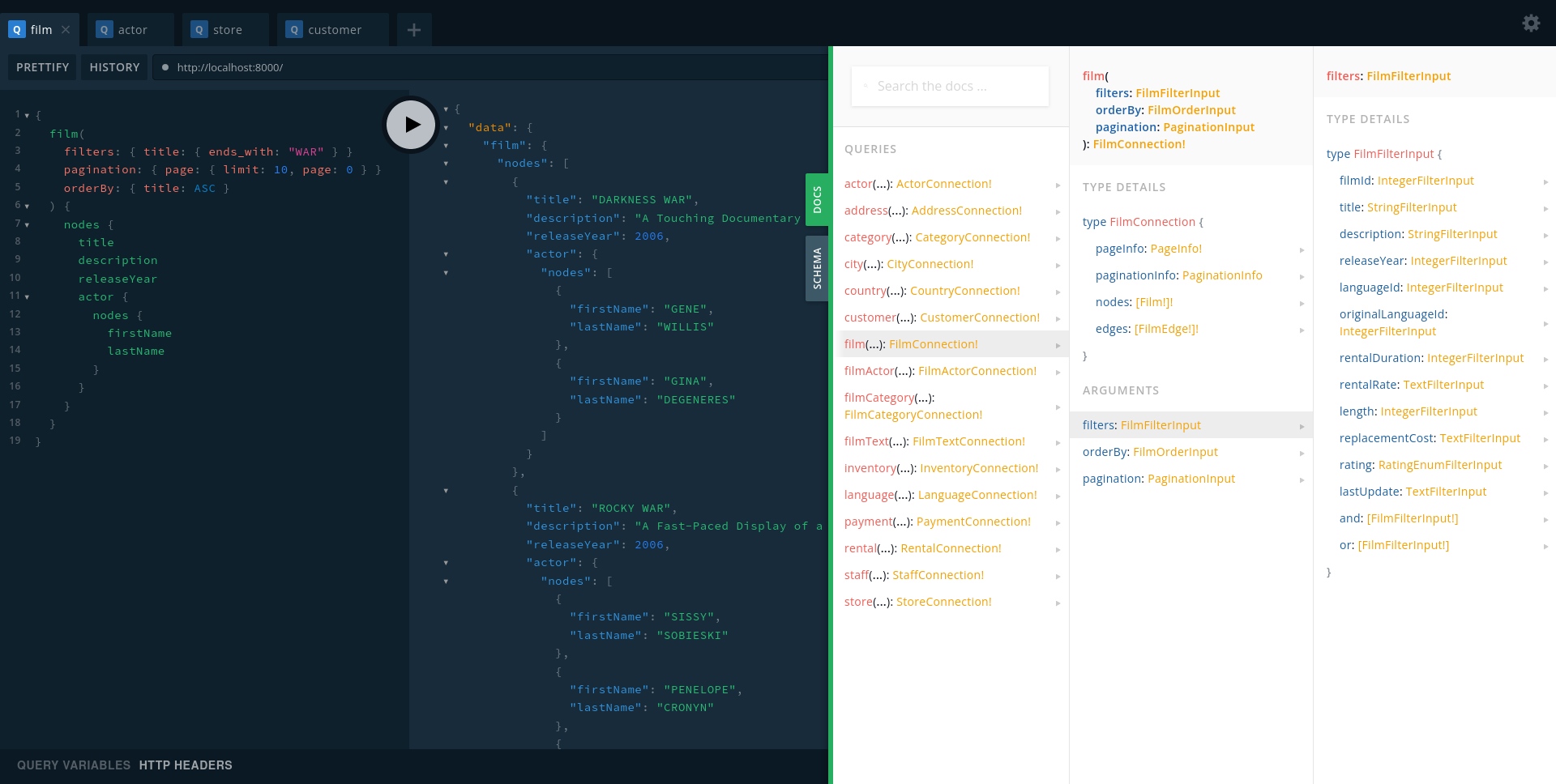Image resolution: width=1556 pixels, height=784 pixels.
Task: Expand the filters: FilmFilterInput argument
Action: (x=1302, y=425)
